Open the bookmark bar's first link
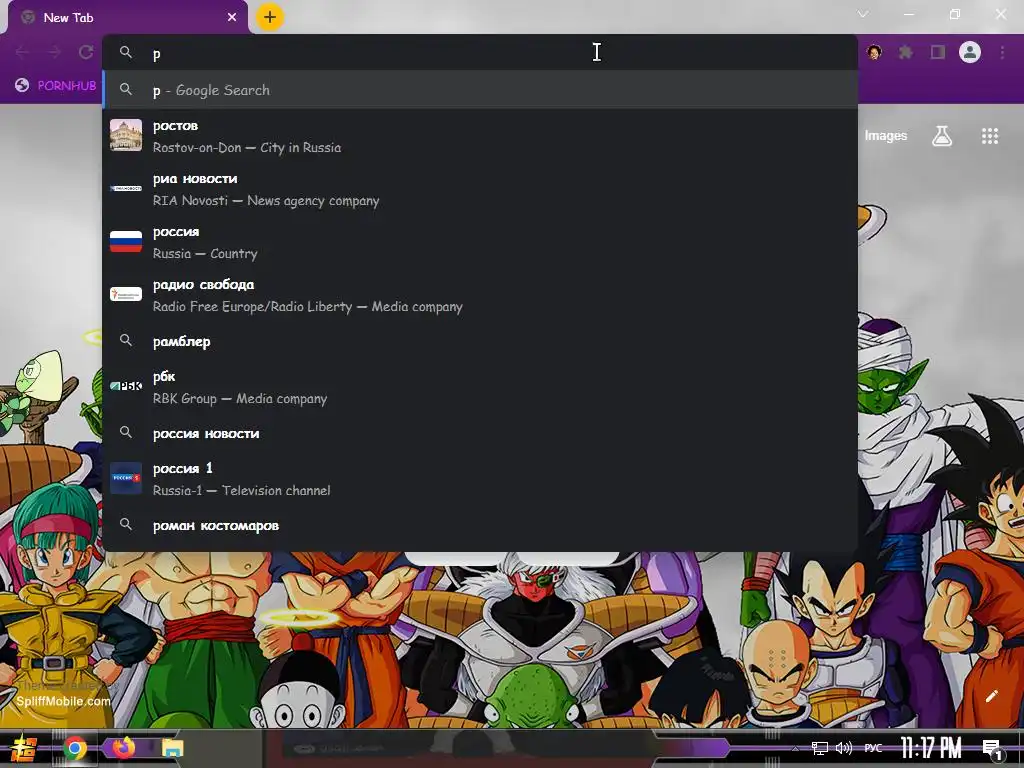 point(56,86)
